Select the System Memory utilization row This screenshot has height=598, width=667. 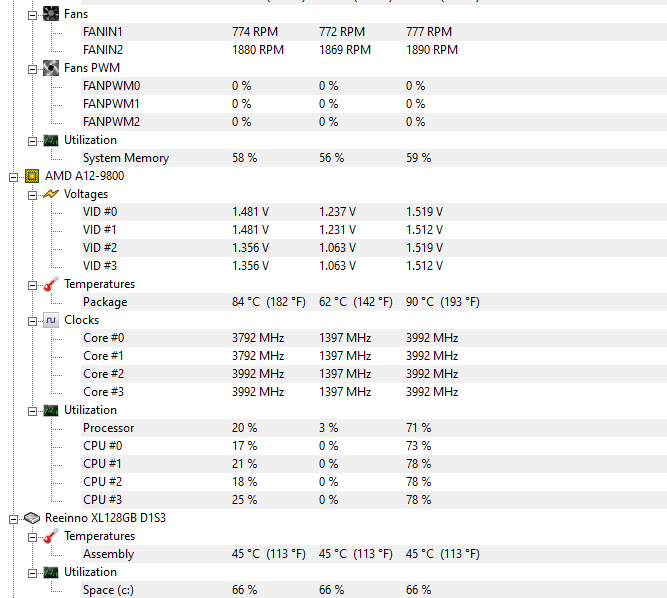click(374, 158)
